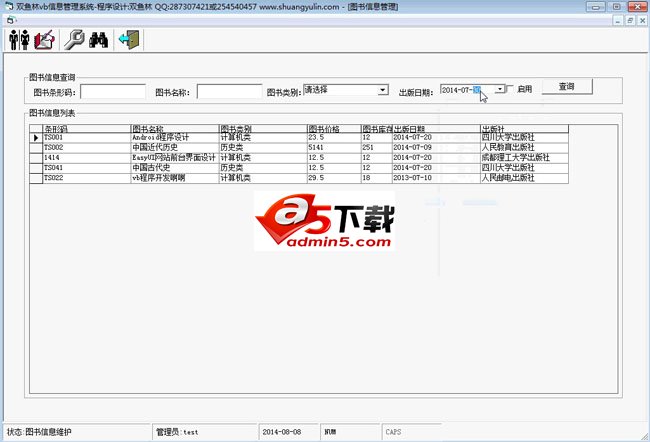Open the 出版日期 date picker dropdown arrow
650x442 pixels.
pyautogui.click(x=500, y=89)
